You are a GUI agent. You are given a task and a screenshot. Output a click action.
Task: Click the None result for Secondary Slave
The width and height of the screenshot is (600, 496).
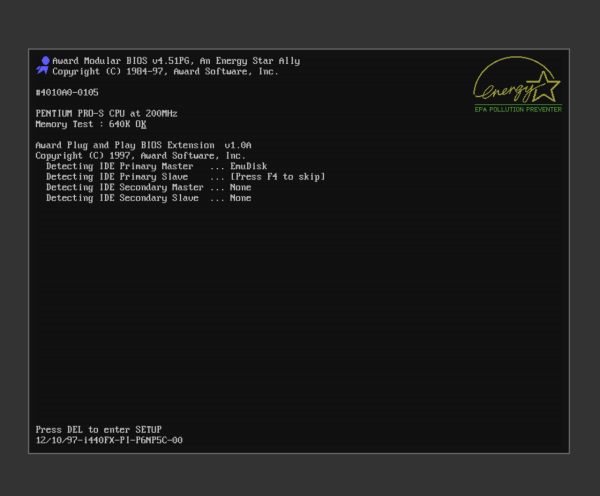coord(240,198)
